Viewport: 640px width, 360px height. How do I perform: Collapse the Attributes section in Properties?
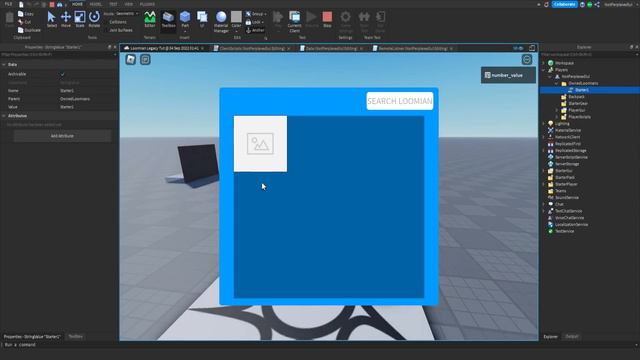tap(4, 116)
